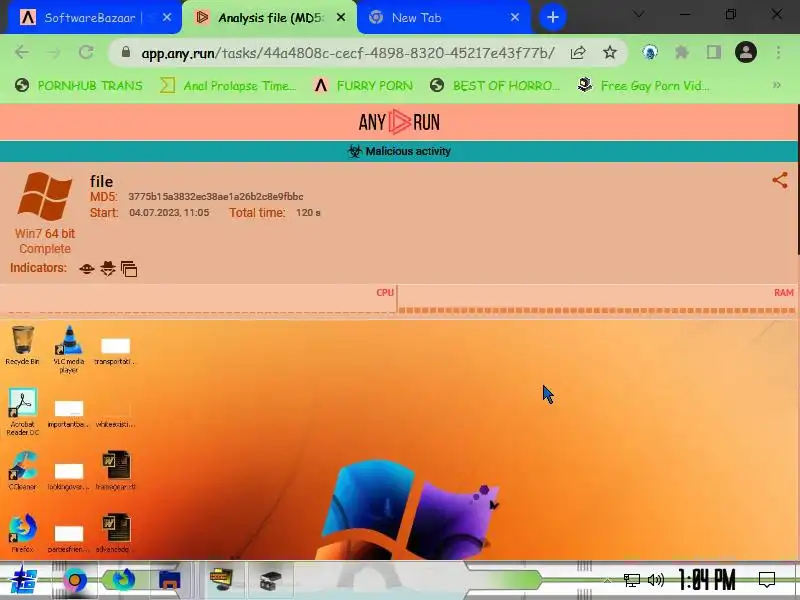Select the VLC media player desktop icon
Viewport: 800px width, 600px height.
tap(68, 349)
